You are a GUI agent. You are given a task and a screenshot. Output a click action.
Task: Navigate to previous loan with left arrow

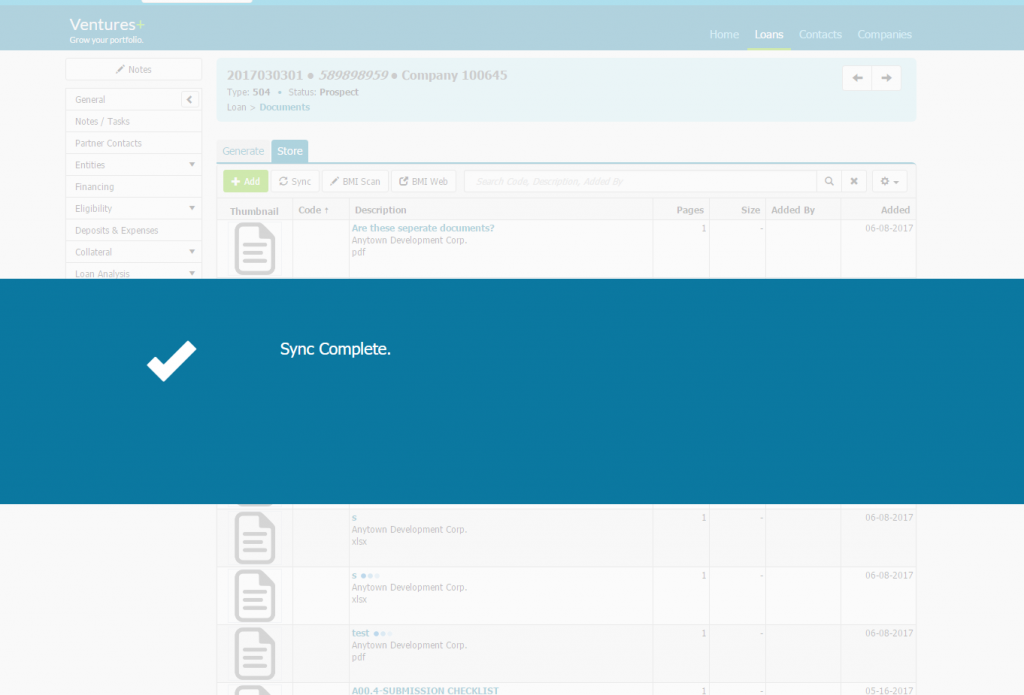[857, 78]
